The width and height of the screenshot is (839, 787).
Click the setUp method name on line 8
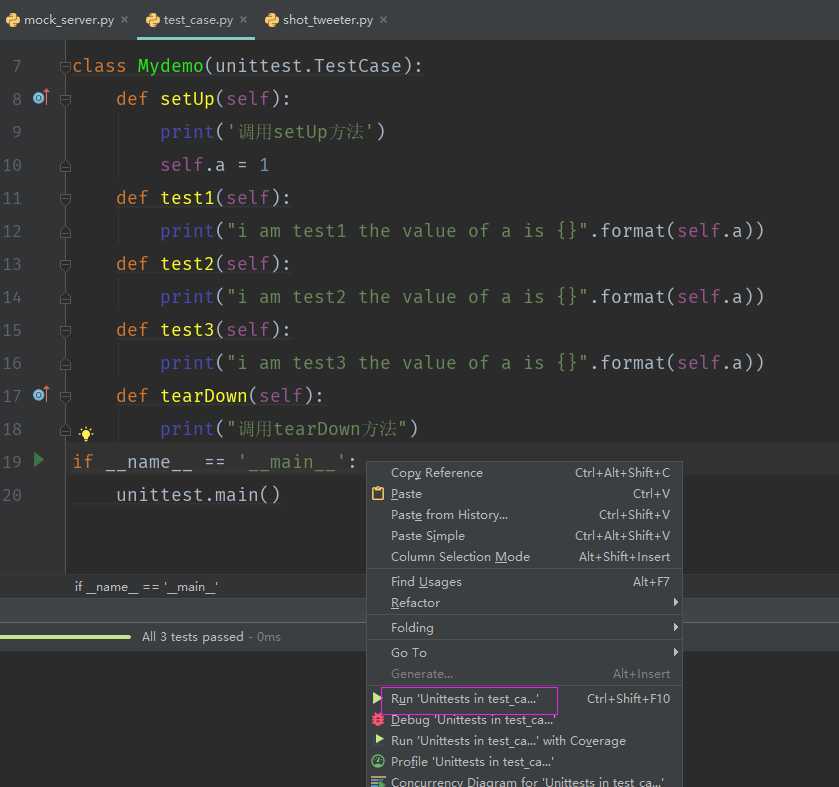[x=187, y=99]
